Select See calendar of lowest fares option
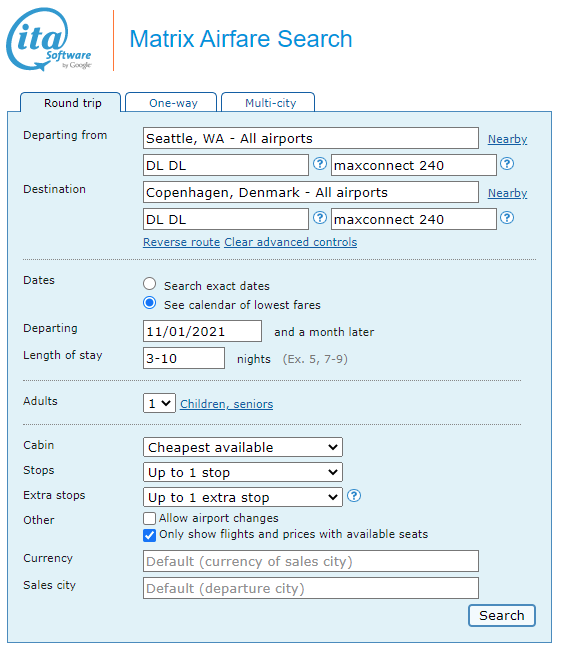The image size is (568, 652). click(x=150, y=303)
